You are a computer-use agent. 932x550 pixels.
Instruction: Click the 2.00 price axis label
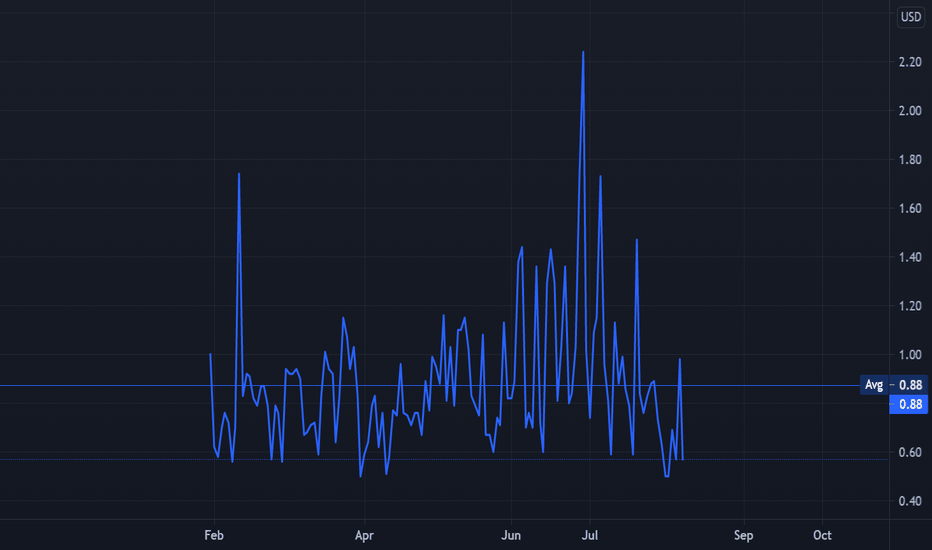(x=910, y=111)
